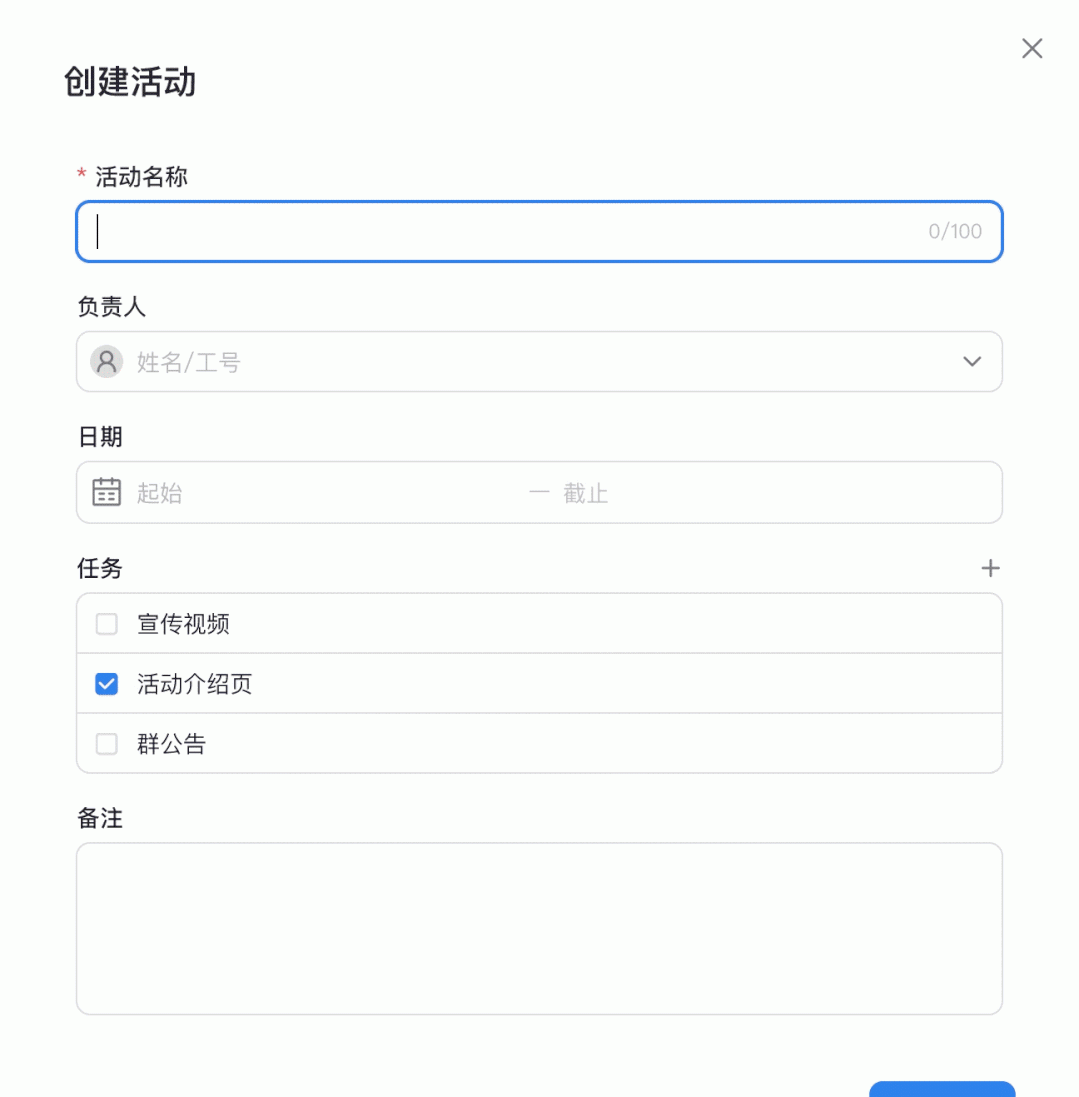The height and width of the screenshot is (1097, 1079).
Task: Click the 群公告 task label text
Action: pos(172,744)
